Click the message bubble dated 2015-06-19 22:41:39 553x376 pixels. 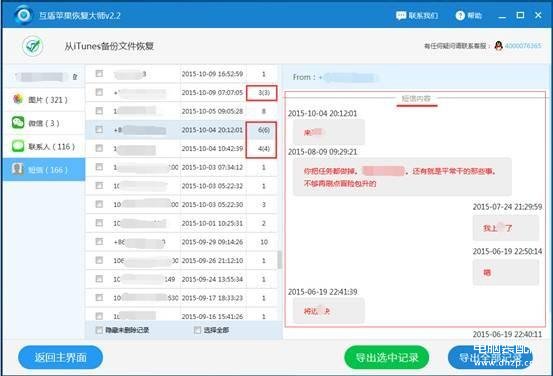click(329, 311)
